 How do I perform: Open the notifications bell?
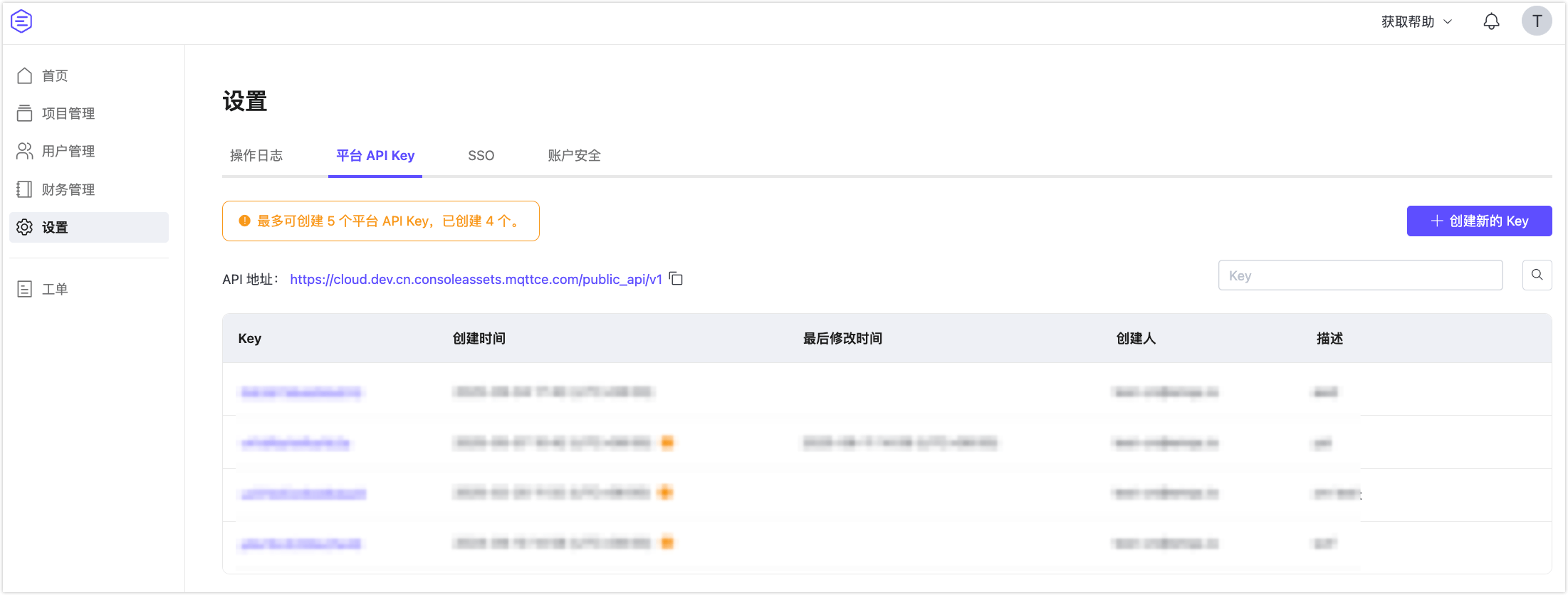click(x=1491, y=21)
